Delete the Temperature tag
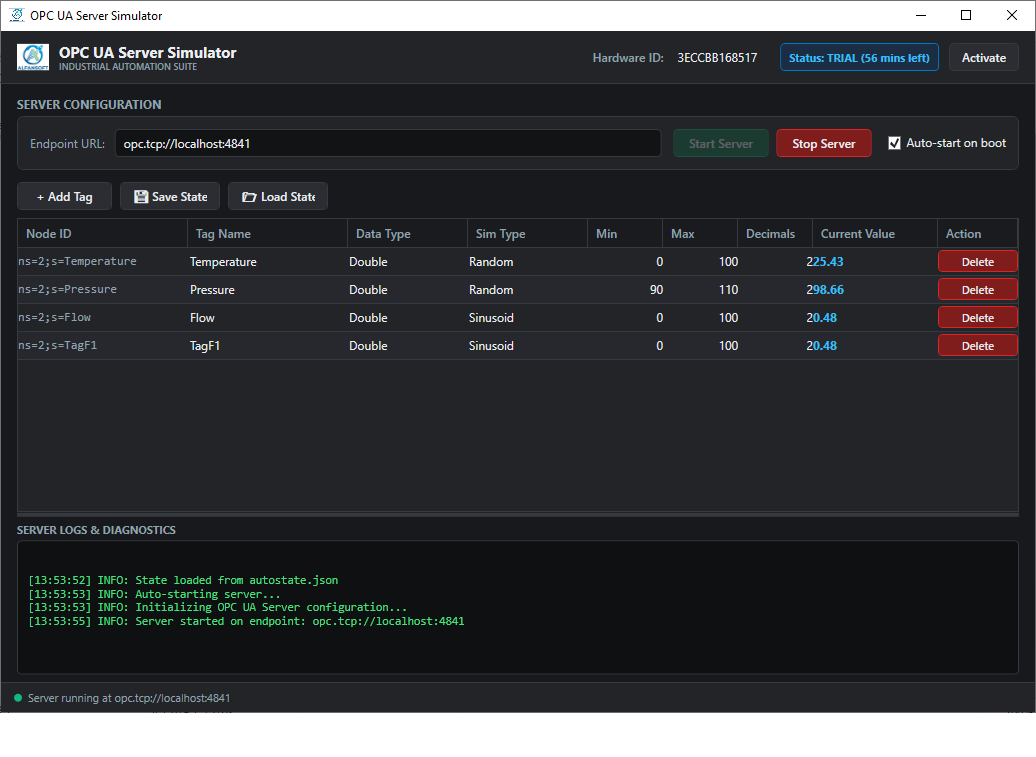The image size is (1036, 757). [977, 262]
